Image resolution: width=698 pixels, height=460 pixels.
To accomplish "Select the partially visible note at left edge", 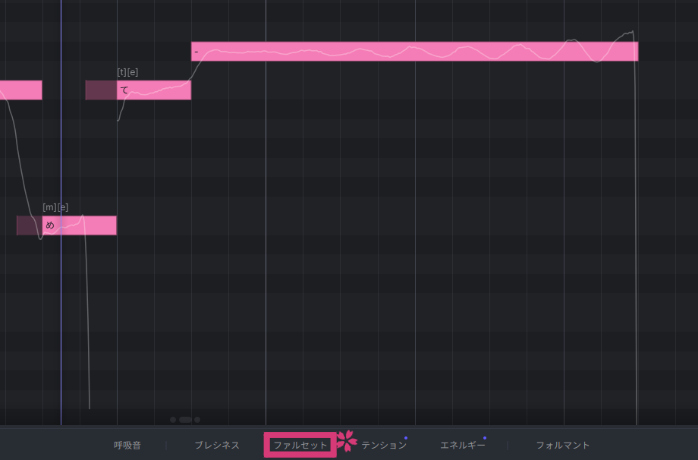I will [x=20, y=91].
